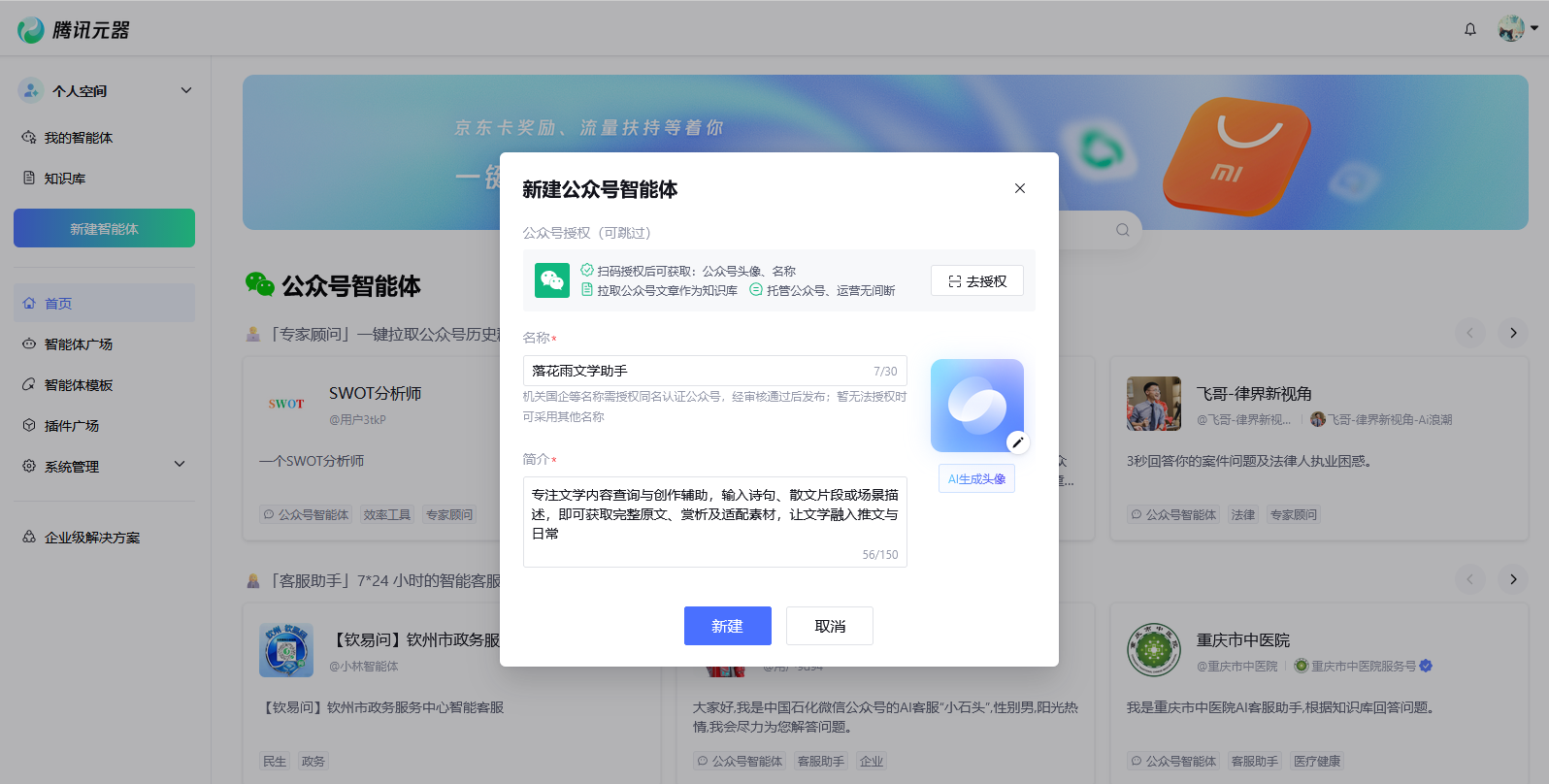Click the 企业级解决方案 icon
Viewport: 1549px width, 784px height.
pyautogui.click(x=29, y=537)
